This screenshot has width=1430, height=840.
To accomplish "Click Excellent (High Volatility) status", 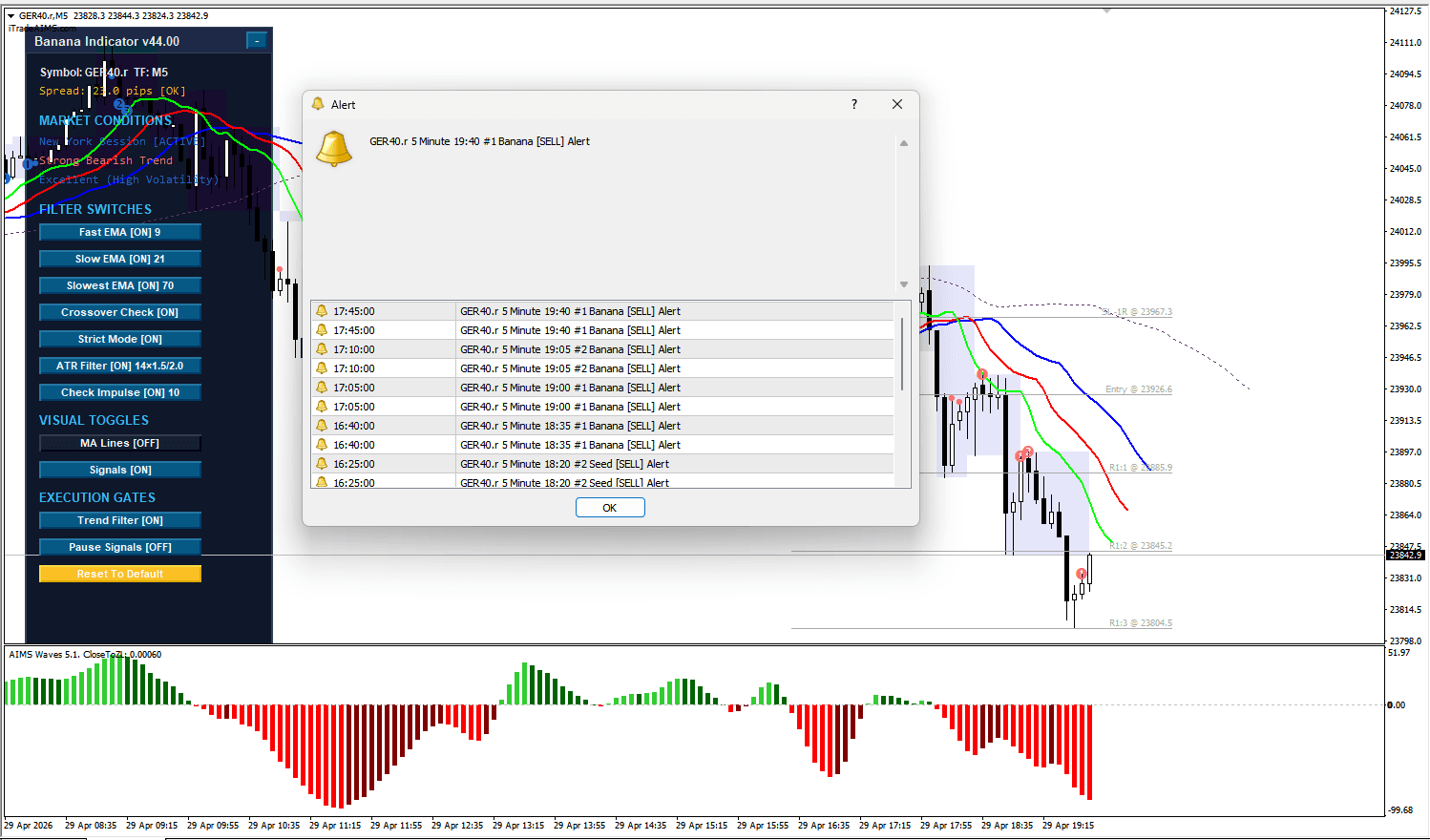I will pyautogui.click(x=129, y=179).
